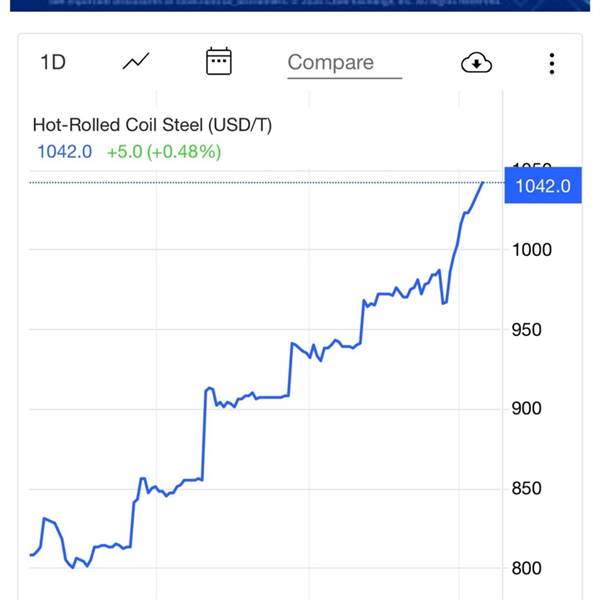Change chart type via line icon

(136, 61)
